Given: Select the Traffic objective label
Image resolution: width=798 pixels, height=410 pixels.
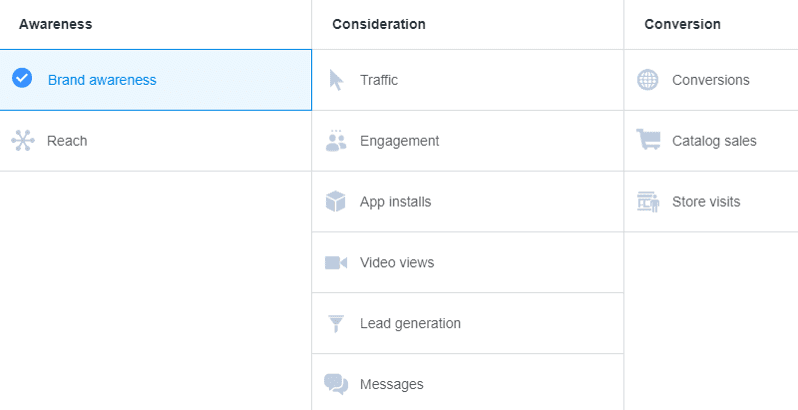Looking at the screenshot, I should (x=379, y=80).
